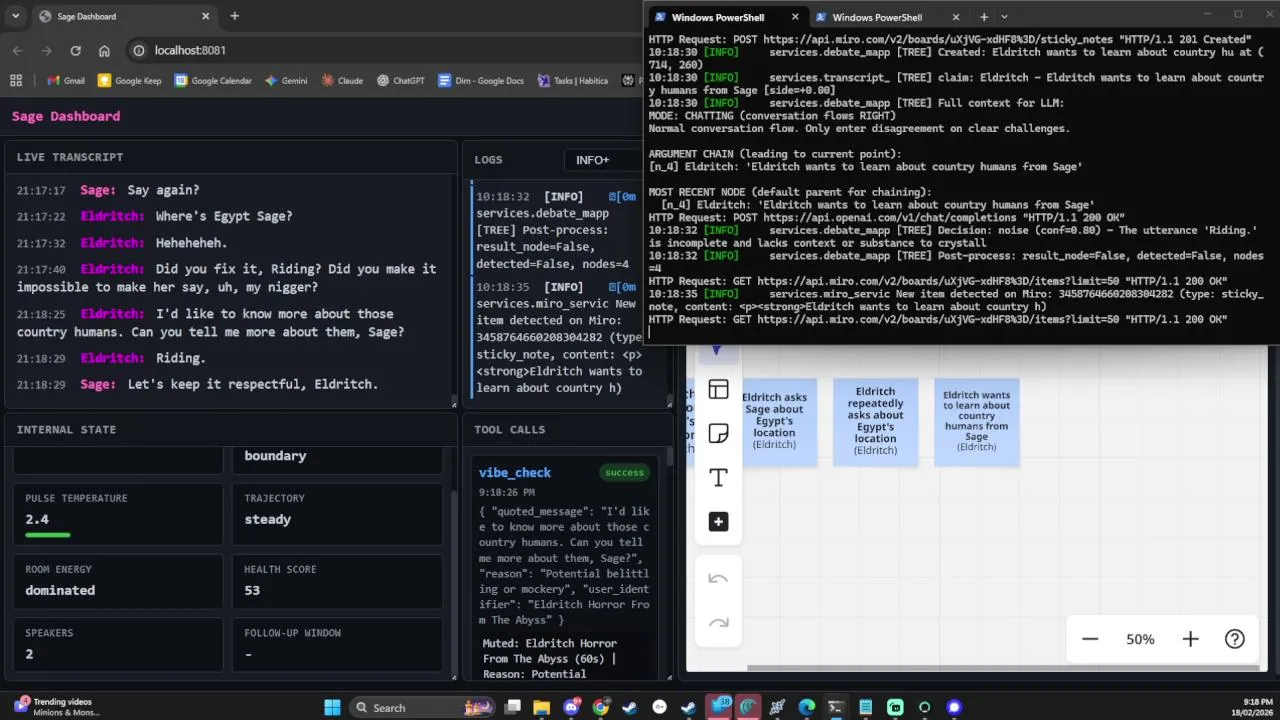View site information for localhost
The width and height of the screenshot is (1280, 720).
[x=139, y=50]
